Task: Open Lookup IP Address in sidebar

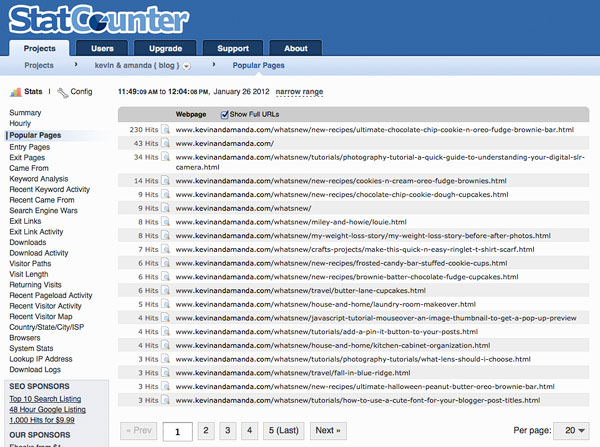Action: pos(41,359)
